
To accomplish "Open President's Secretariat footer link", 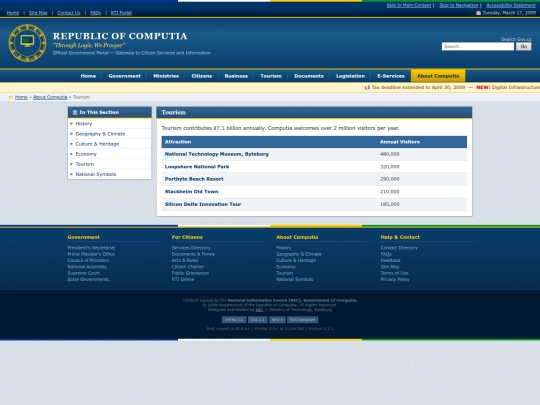I will click(x=91, y=248).
